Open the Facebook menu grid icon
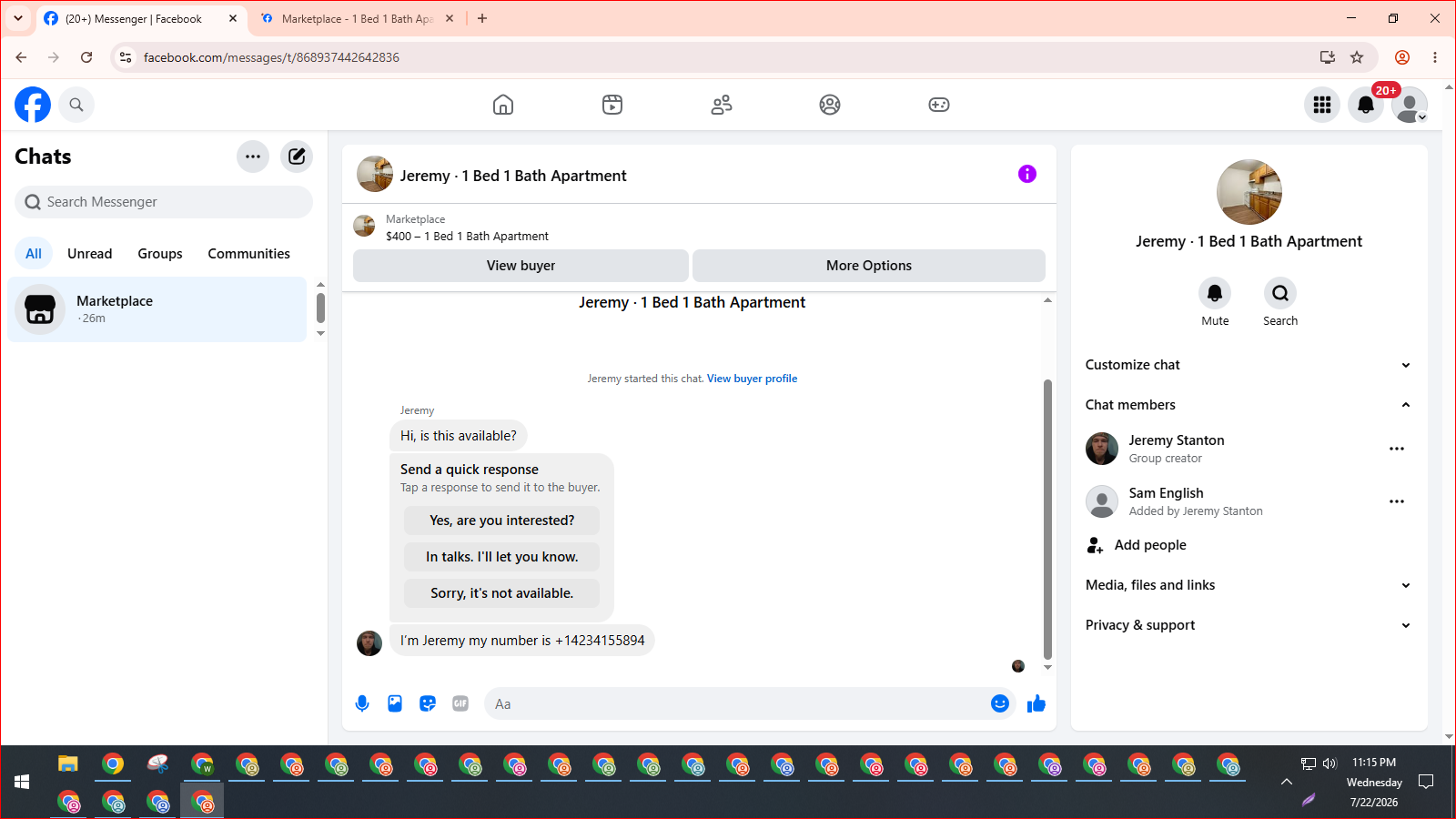 [1322, 105]
